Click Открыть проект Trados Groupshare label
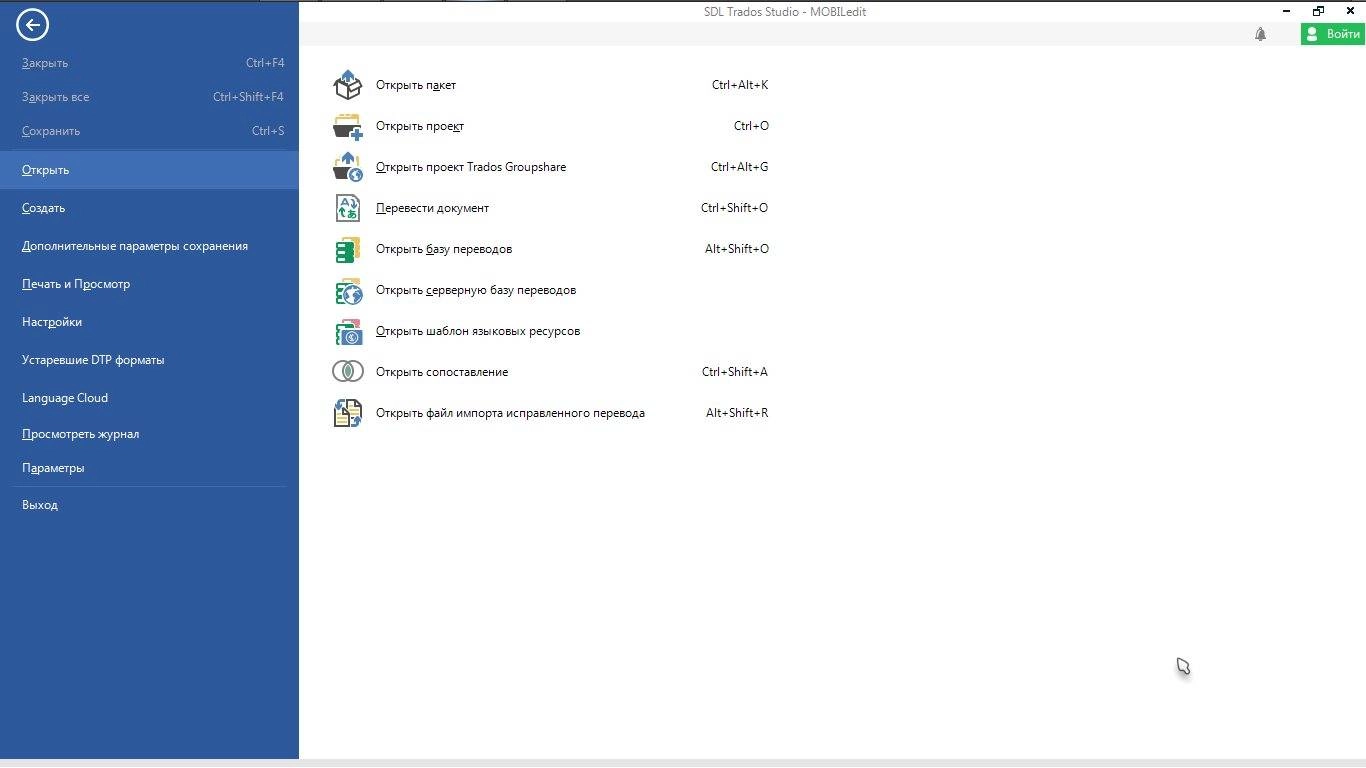 click(471, 167)
